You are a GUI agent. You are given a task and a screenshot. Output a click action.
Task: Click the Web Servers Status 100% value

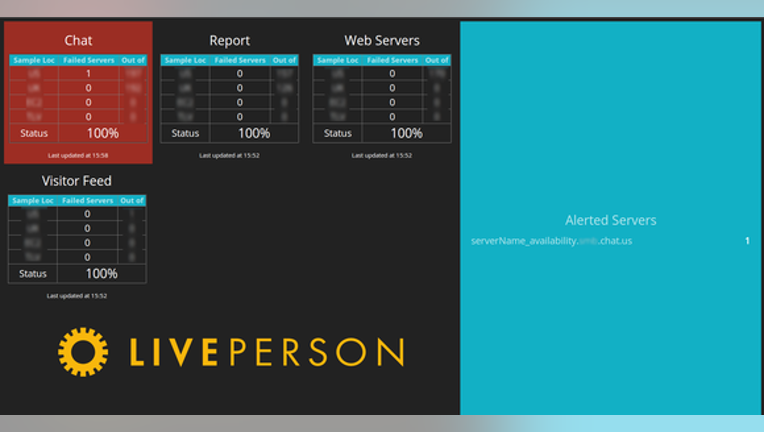(406, 133)
